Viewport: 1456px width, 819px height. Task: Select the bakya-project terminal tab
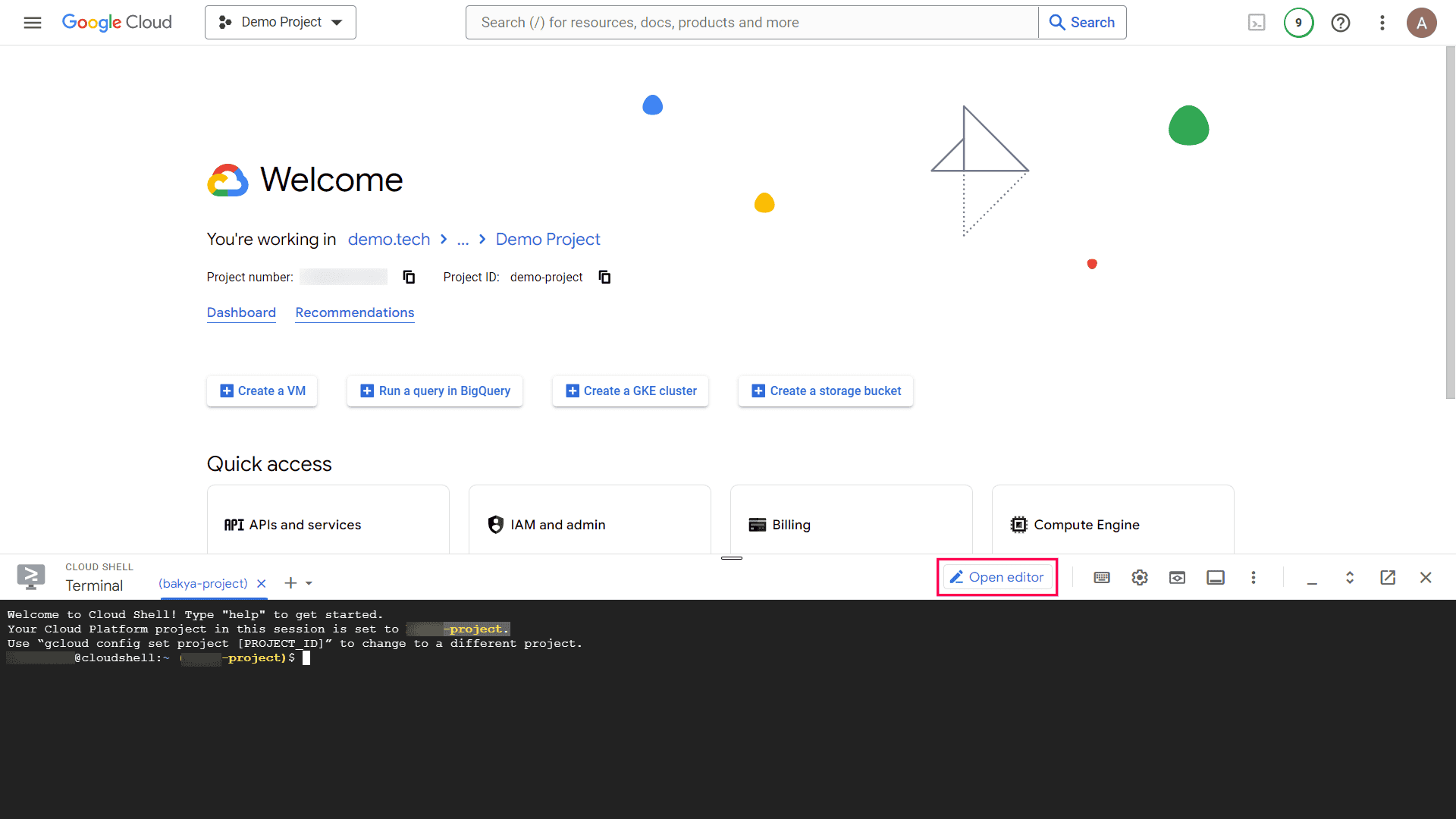(202, 583)
